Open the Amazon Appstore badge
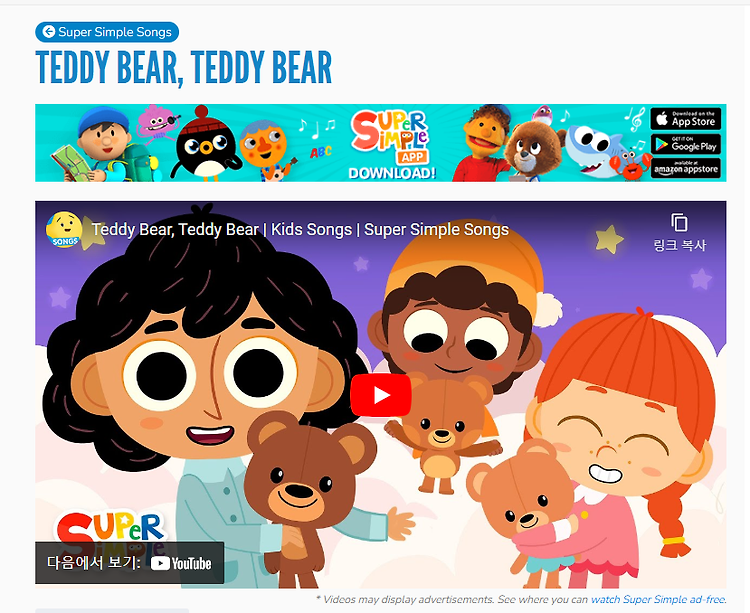This screenshot has width=750, height=613. click(x=685, y=168)
